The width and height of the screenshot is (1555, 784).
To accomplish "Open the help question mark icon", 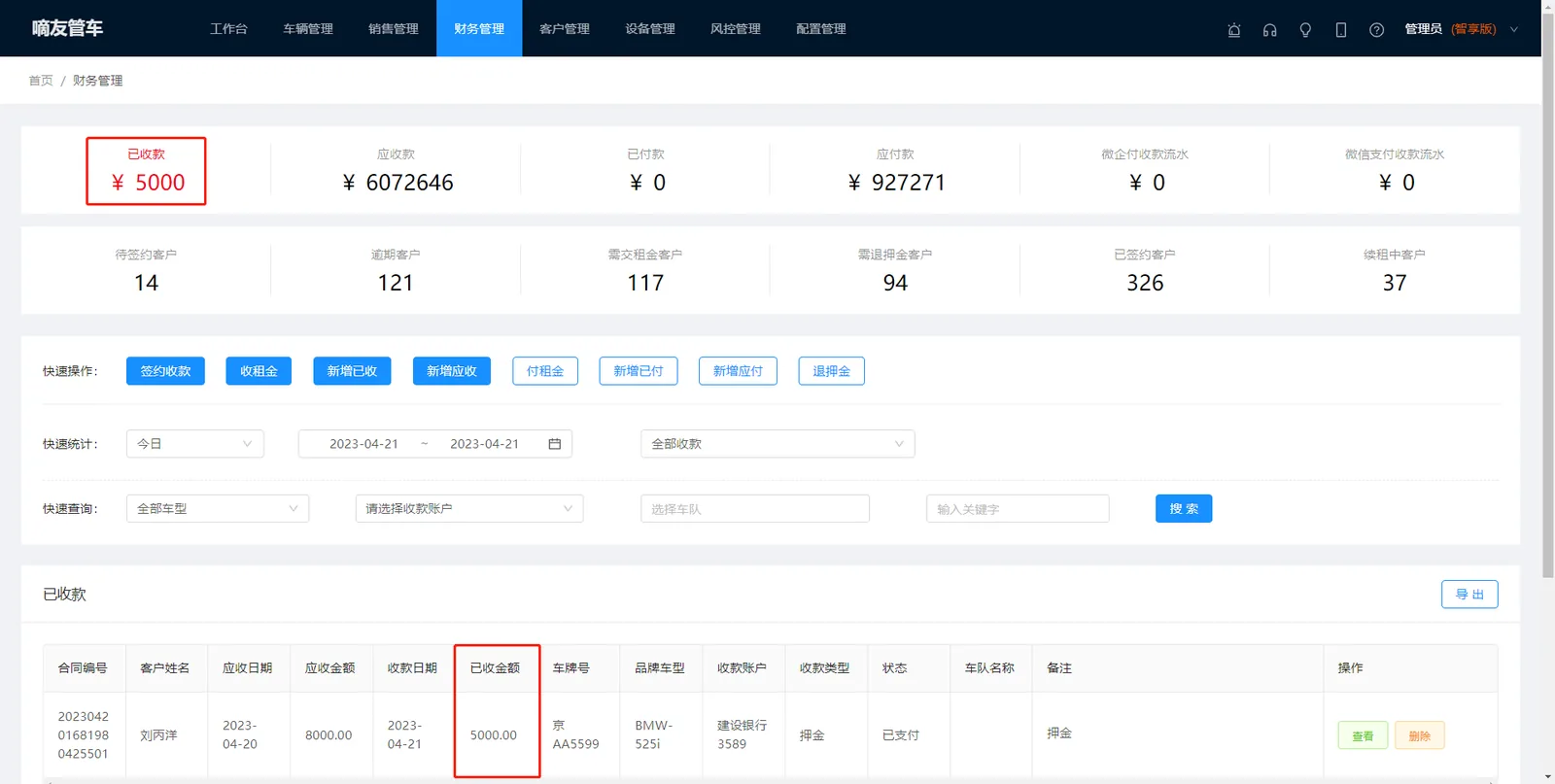I will [x=1376, y=29].
